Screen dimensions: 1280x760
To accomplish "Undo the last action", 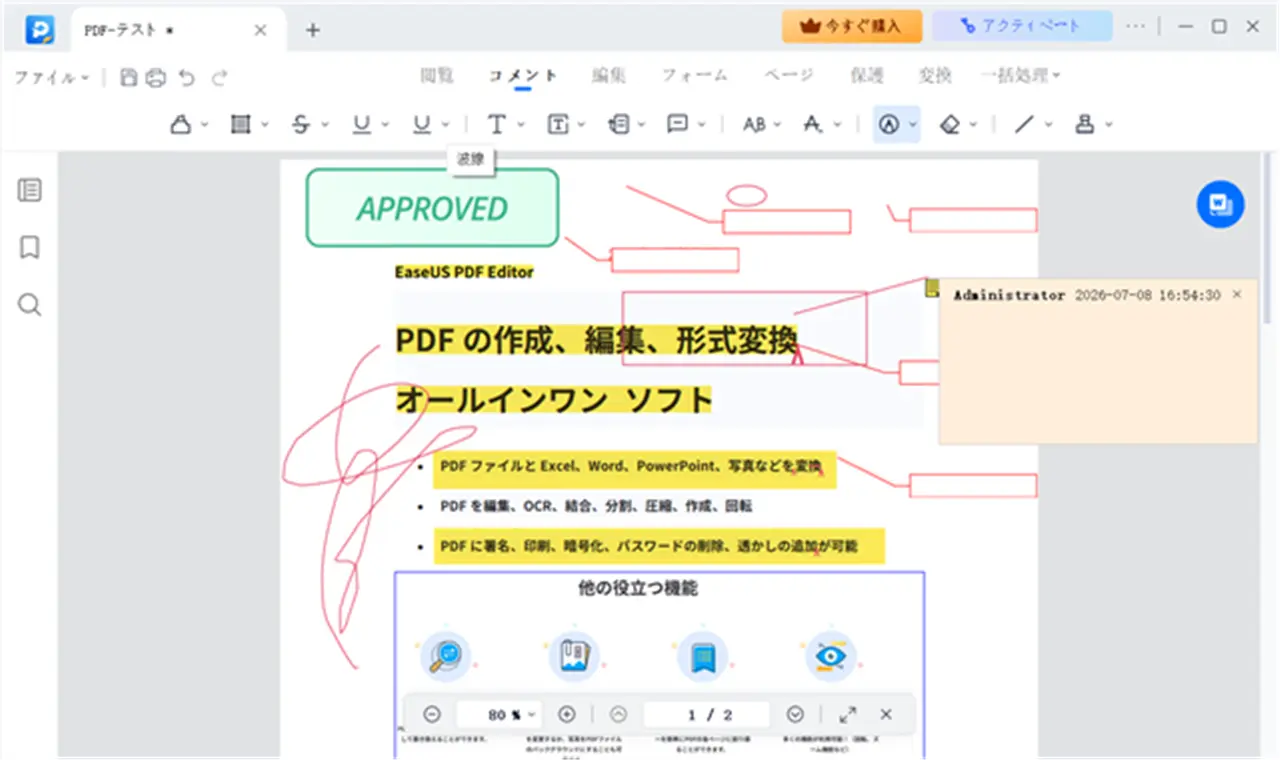I will [187, 77].
